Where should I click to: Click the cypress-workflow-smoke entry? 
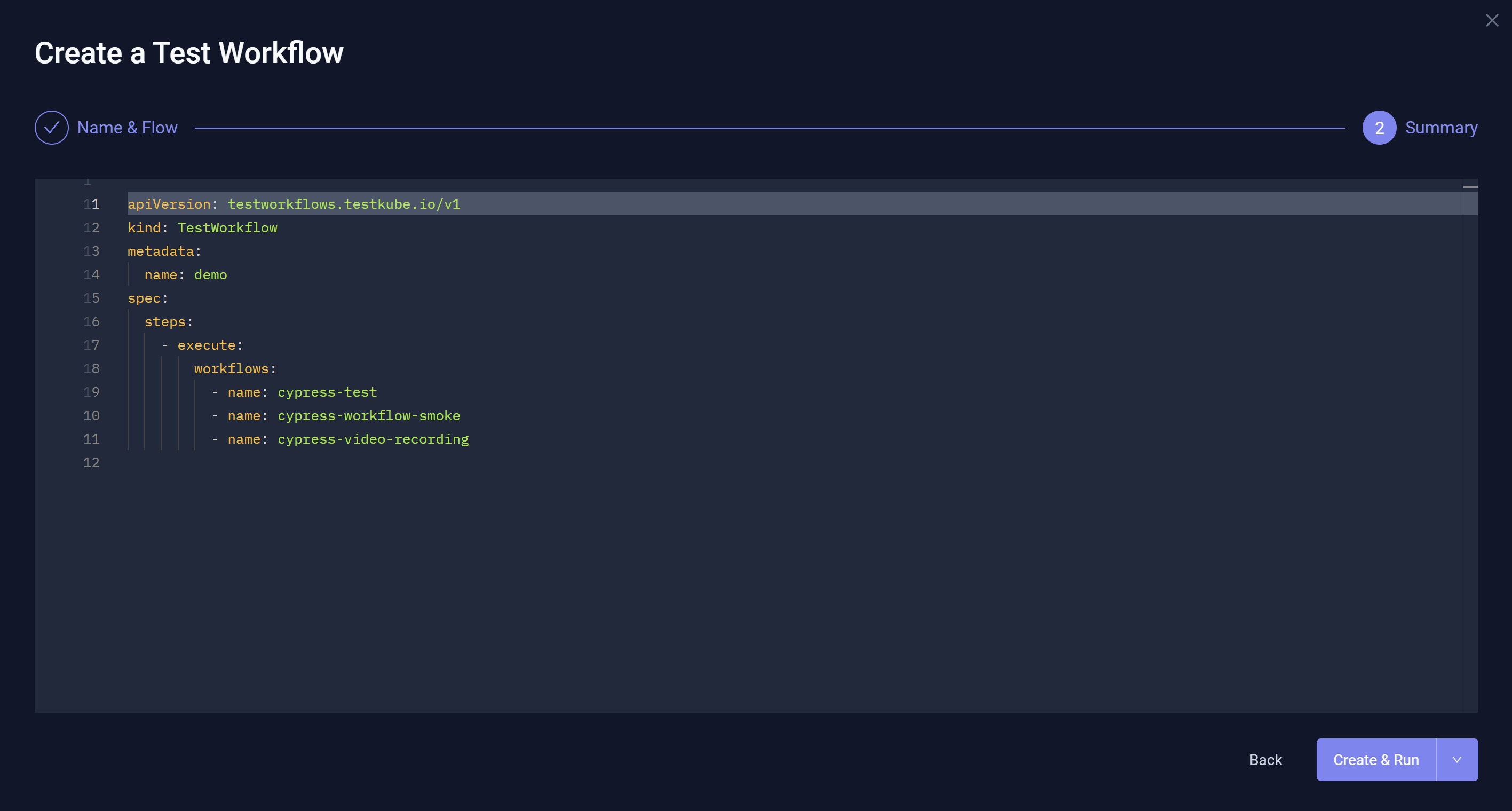click(368, 415)
